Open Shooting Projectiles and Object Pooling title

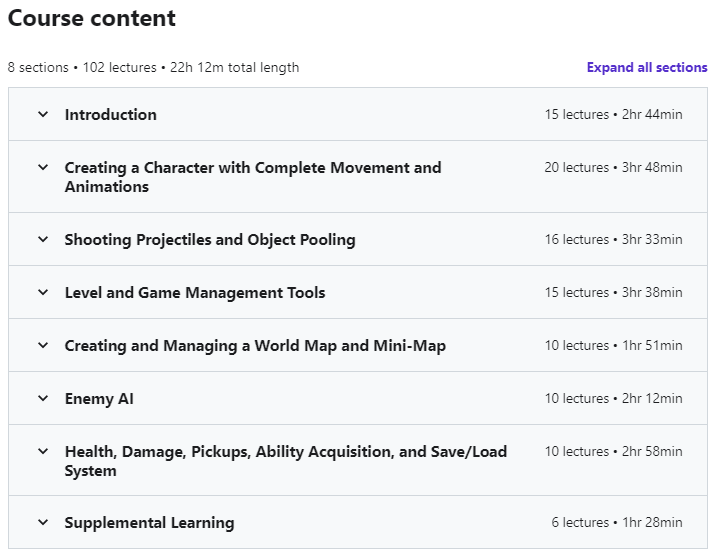210,240
